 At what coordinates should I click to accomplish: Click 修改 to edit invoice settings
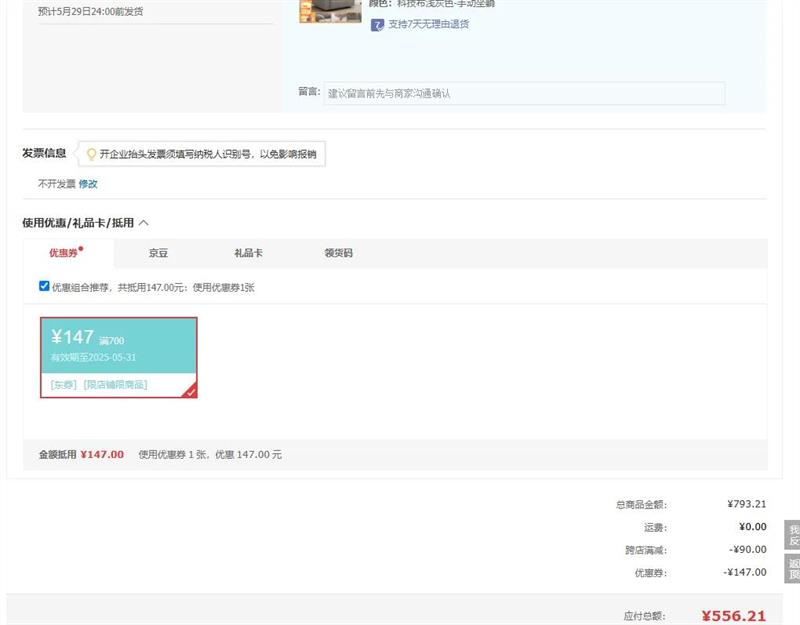click(88, 184)
